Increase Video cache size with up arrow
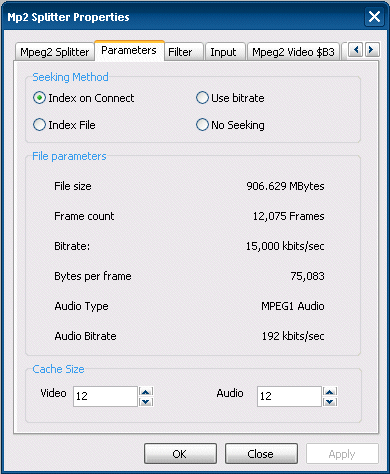Screen dimensions: 390x474 coord(146,391)
